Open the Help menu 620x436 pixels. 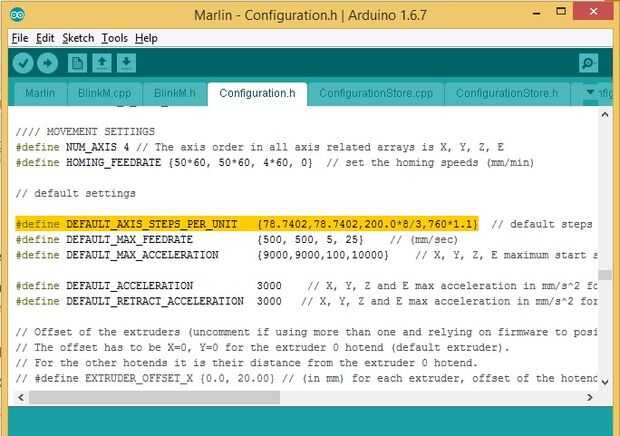146,38
